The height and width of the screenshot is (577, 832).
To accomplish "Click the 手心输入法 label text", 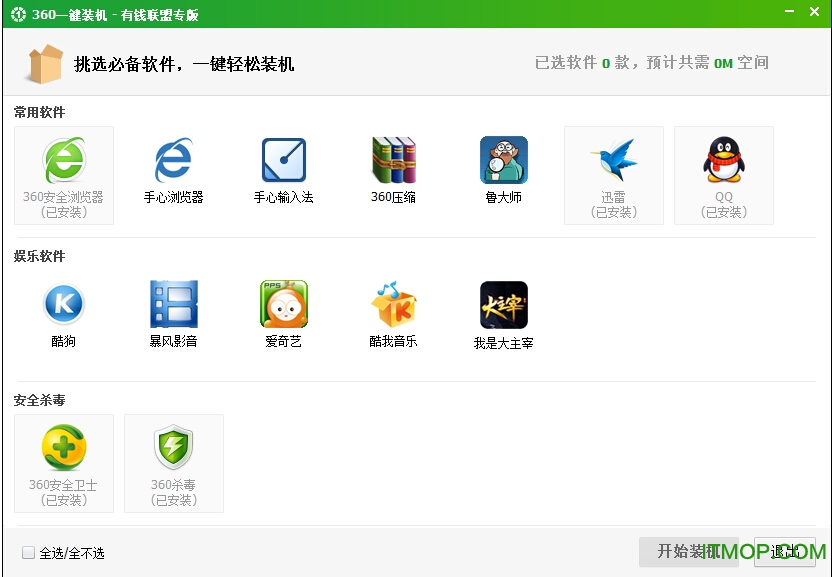I will point(284,197).
